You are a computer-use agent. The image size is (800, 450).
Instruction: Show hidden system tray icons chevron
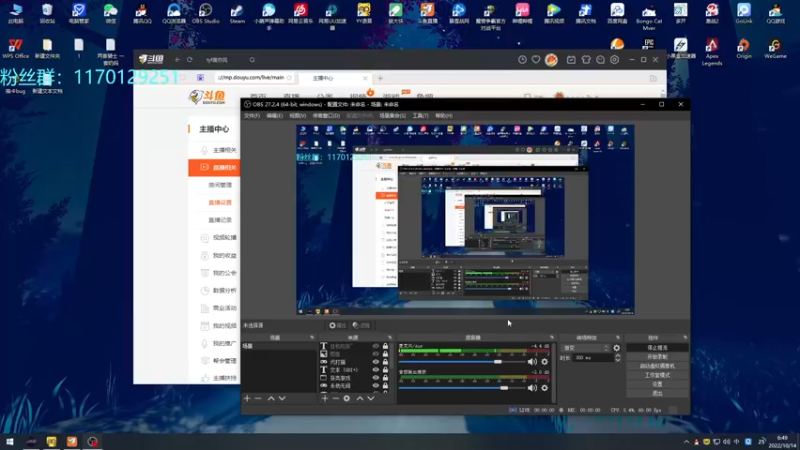(686, 442)
